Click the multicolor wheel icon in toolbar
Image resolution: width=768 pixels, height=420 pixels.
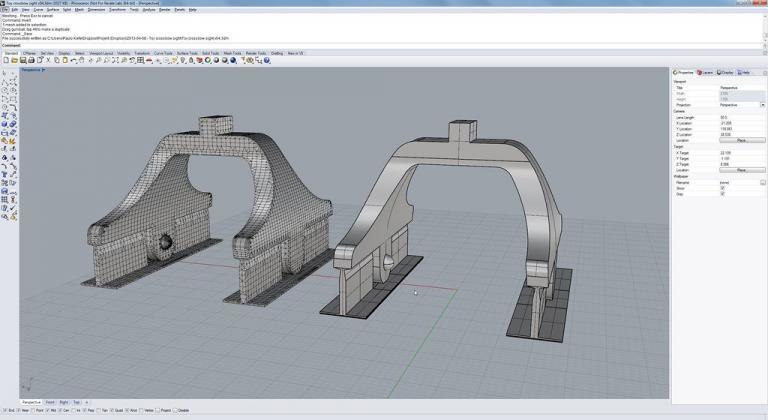(208, 60)
